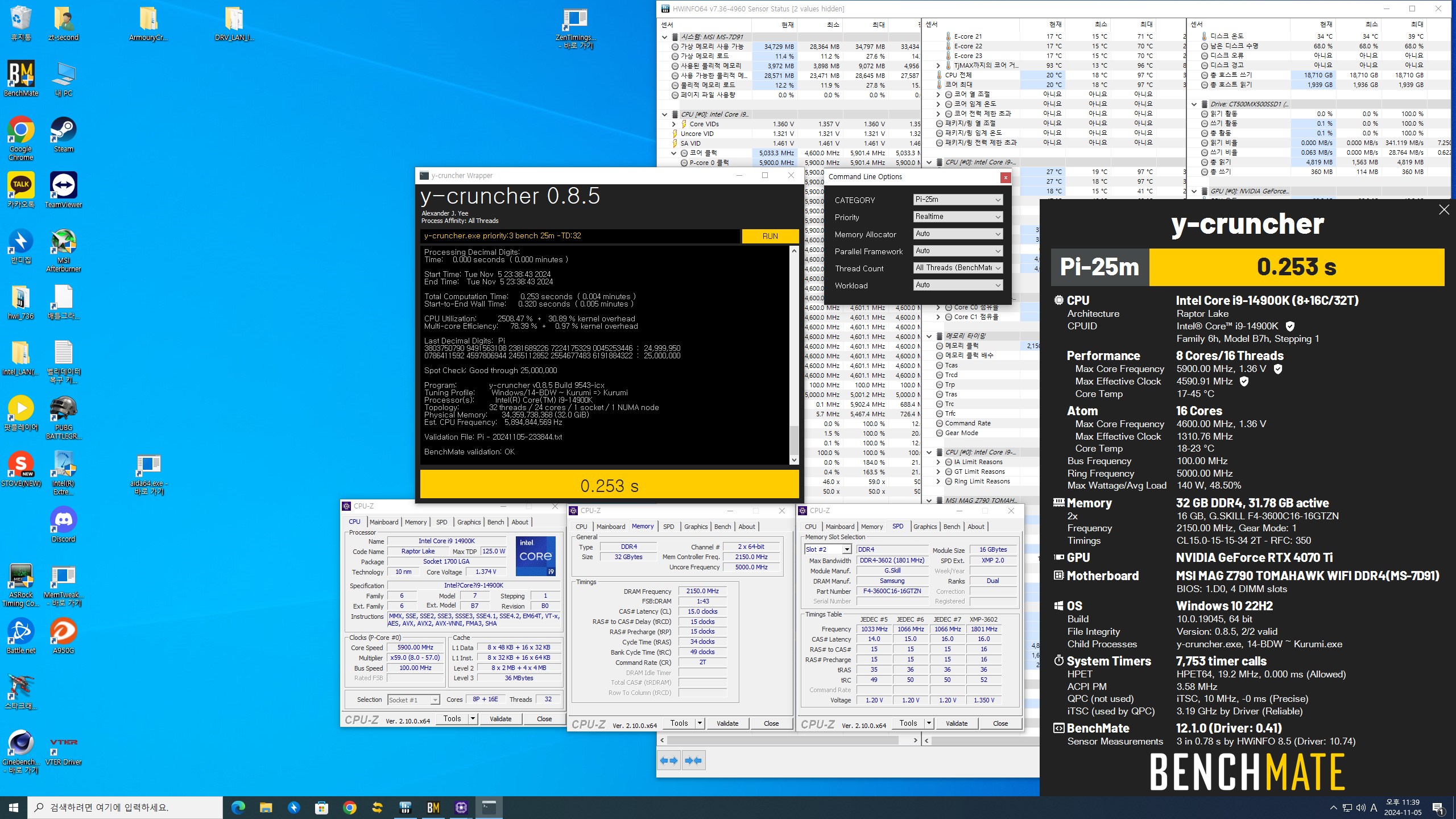This screenshot has width=1456, height=819.
Task: Switch to About tab in CPU-Z SPD window
Action: pyautogui.click(x=976, y=527)
